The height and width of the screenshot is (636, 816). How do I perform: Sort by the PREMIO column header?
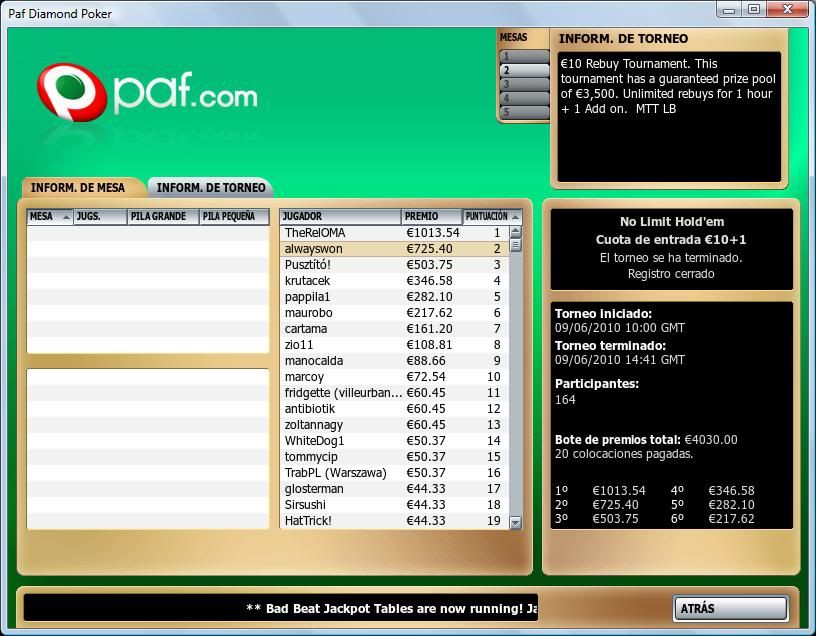[x=431, y=217]
